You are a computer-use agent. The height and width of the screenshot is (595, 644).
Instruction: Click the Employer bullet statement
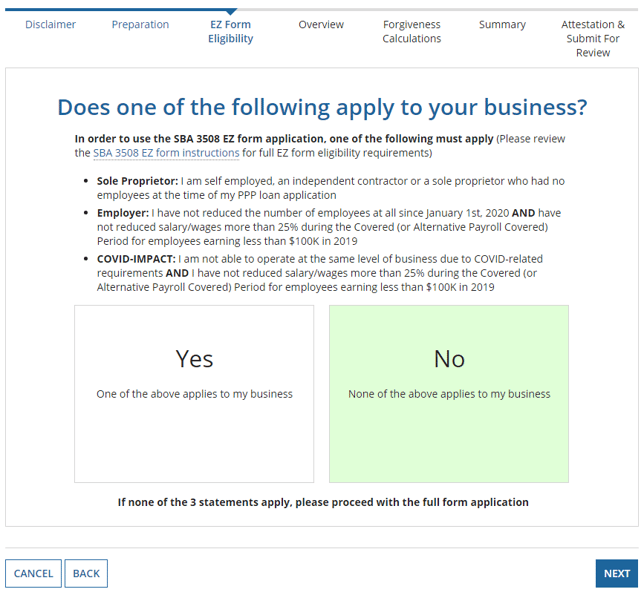point(329,227)
